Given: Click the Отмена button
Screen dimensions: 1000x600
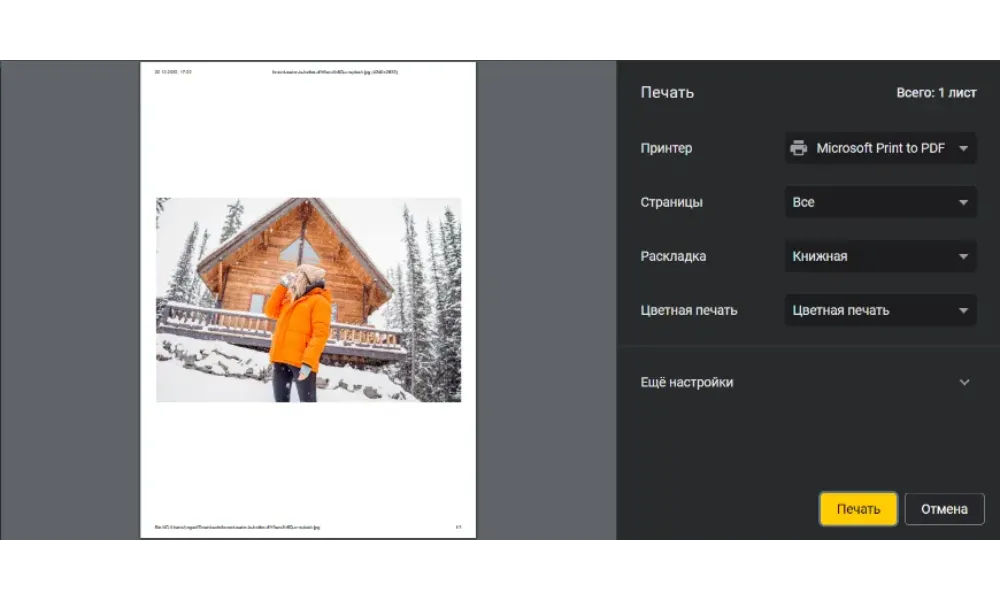Looking at the screenshot, I should 944,509.
